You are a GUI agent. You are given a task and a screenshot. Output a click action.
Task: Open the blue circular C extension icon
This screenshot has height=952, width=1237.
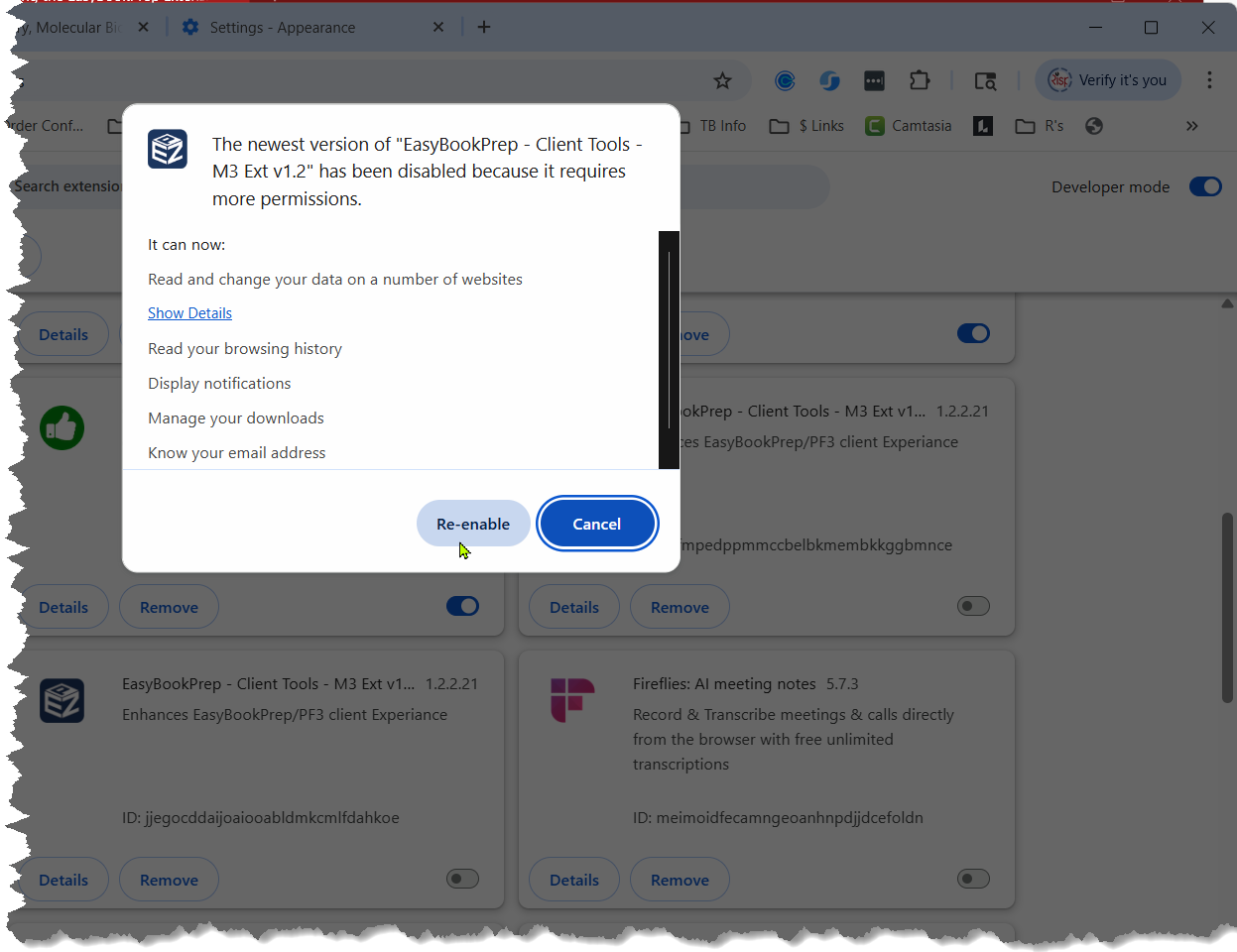click(x=785, y=80)
